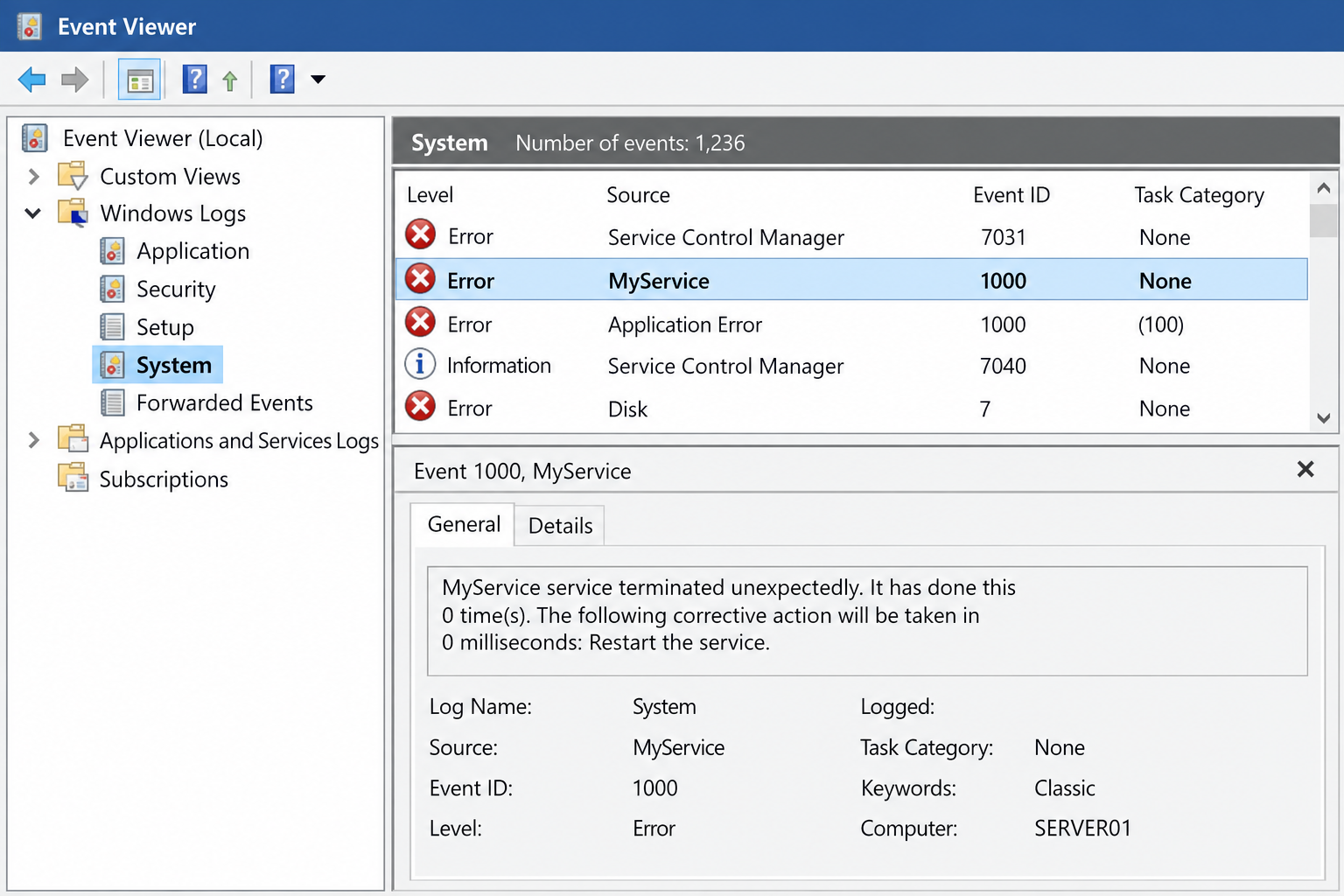
Task: Click the second Help icon in the toolbar
Action: pos(282,80)
